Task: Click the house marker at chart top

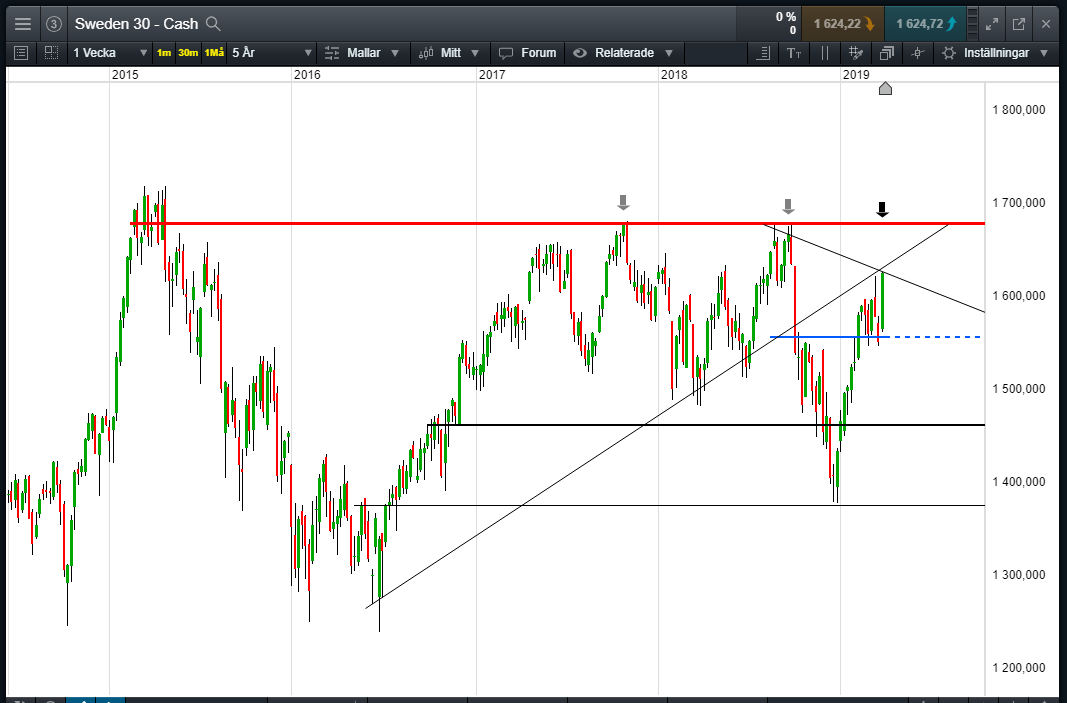Action: pyautogui.click(x=885, y=88)
